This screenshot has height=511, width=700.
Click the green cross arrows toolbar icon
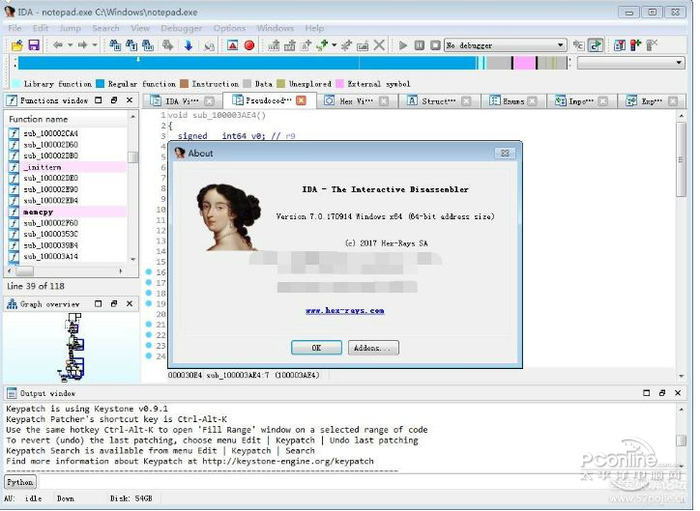coord(322,45)
